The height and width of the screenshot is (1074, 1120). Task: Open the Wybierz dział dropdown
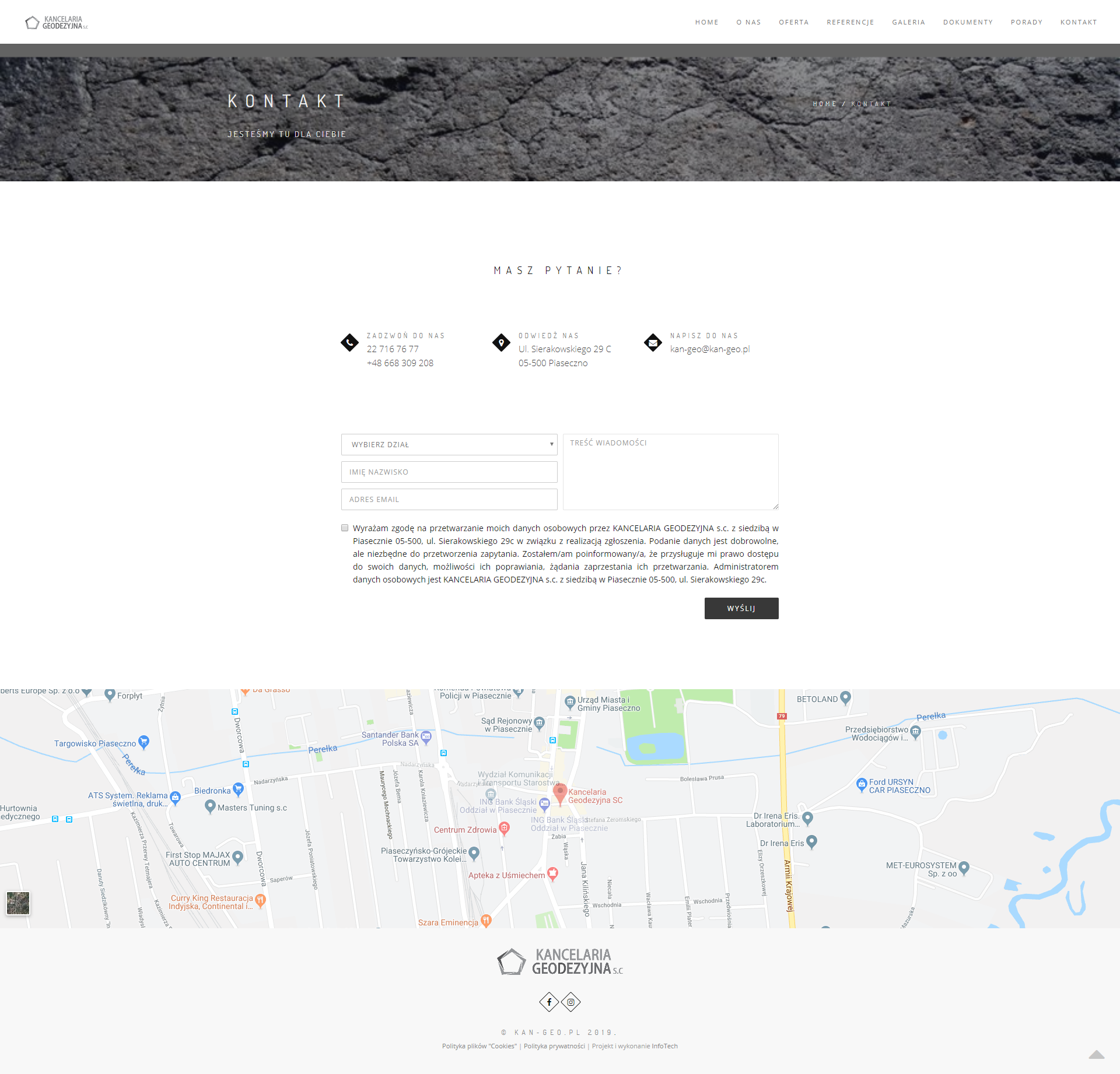click(449, 444)
